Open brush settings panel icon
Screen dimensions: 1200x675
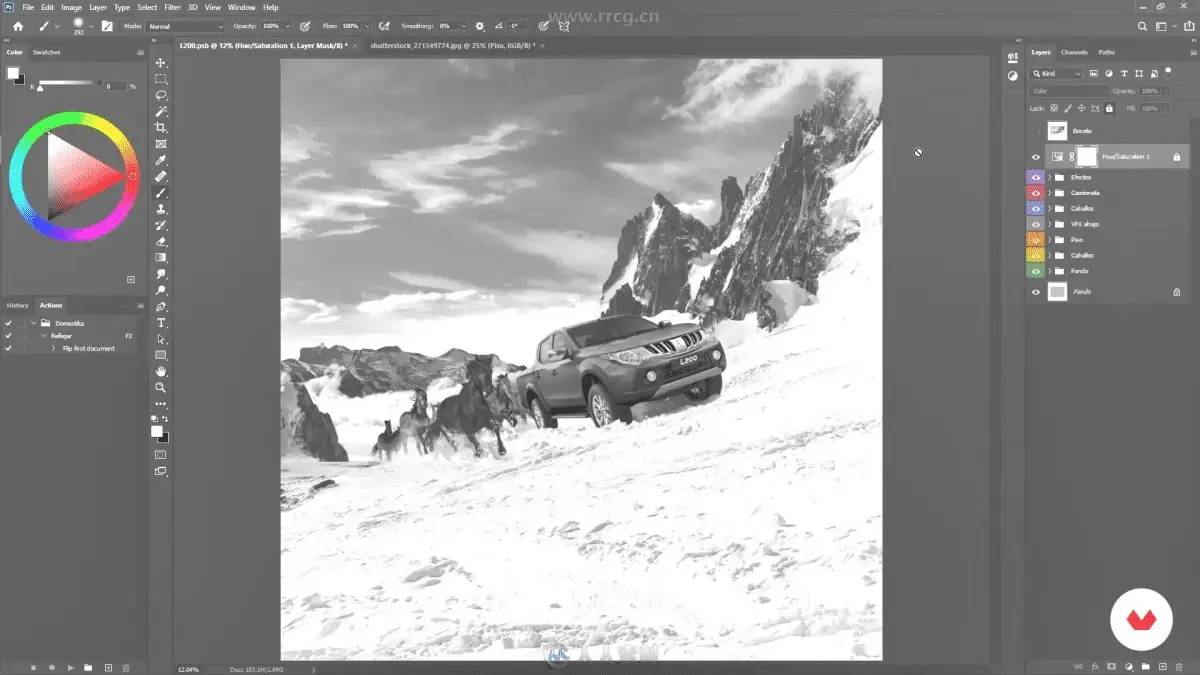click(107, 26)
